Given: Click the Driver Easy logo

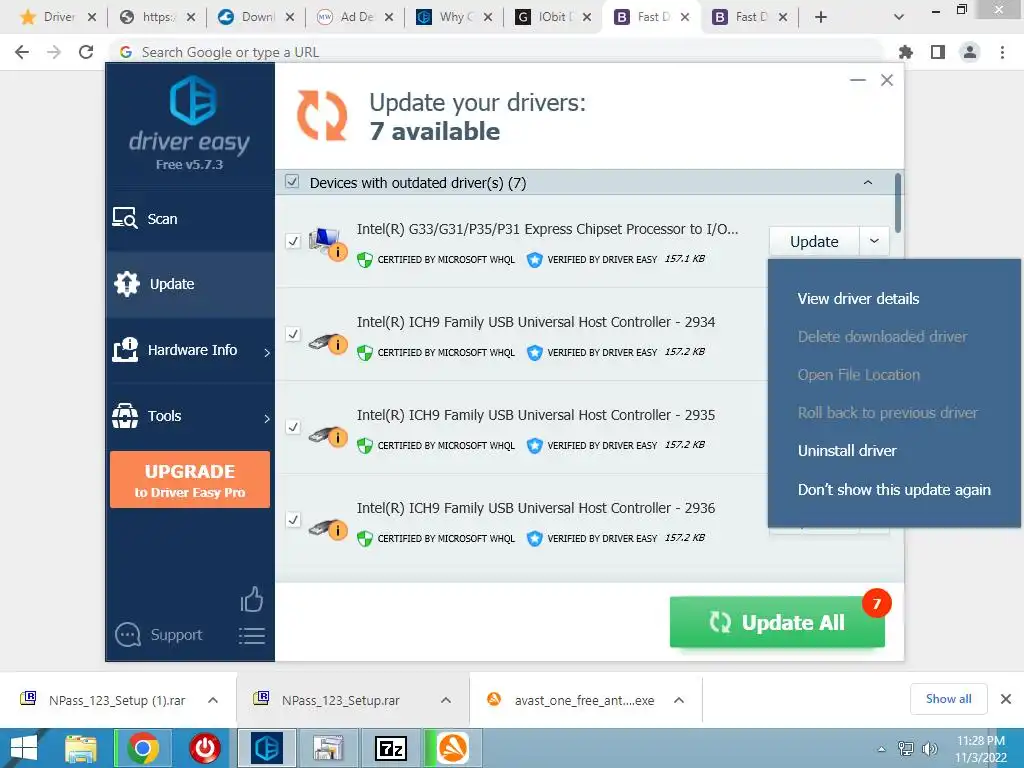Looking at the screenshot, I should tap(192, 100).
